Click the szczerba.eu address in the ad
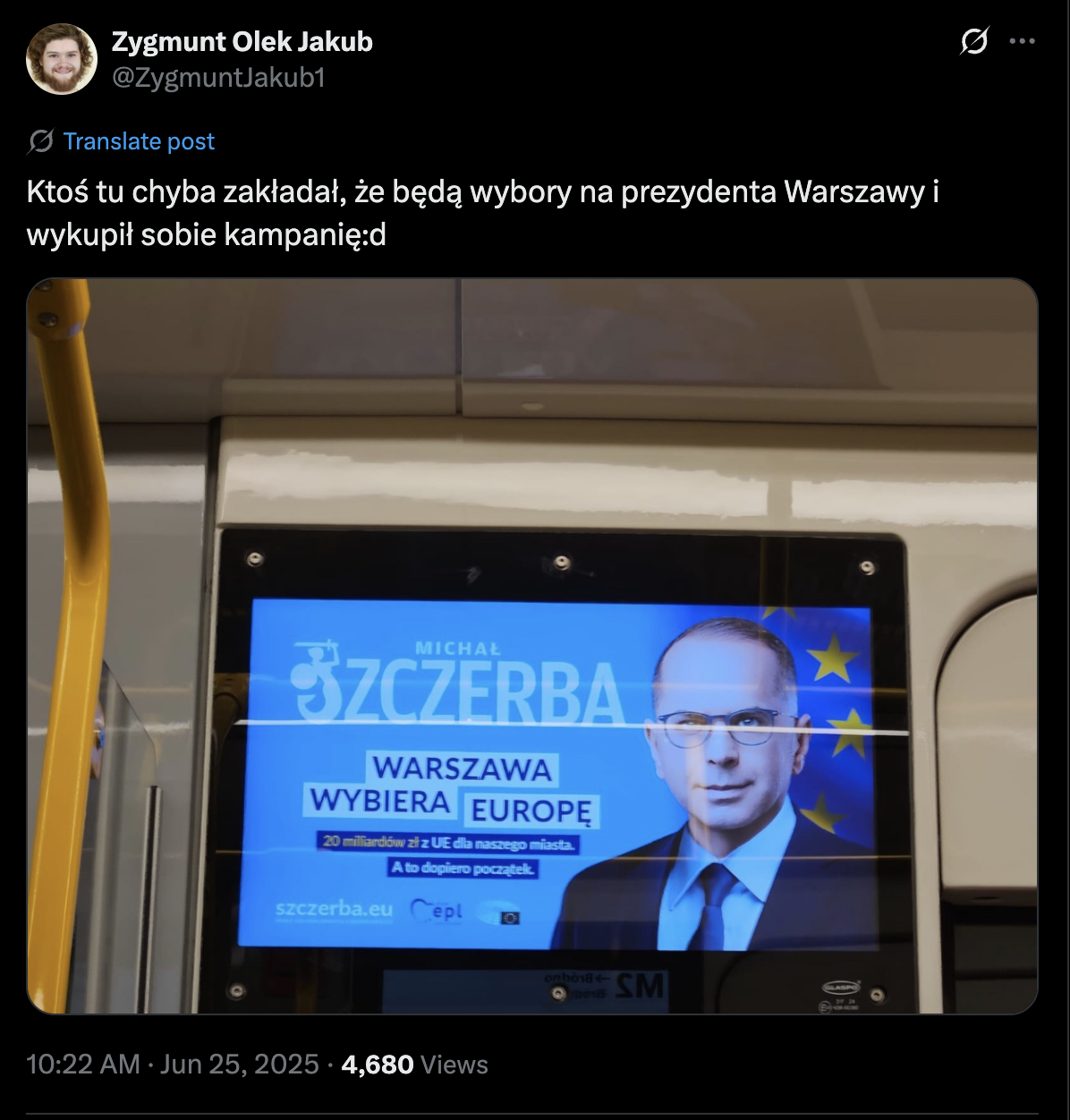This screenshot has width=1070, height=1120. 334,909
